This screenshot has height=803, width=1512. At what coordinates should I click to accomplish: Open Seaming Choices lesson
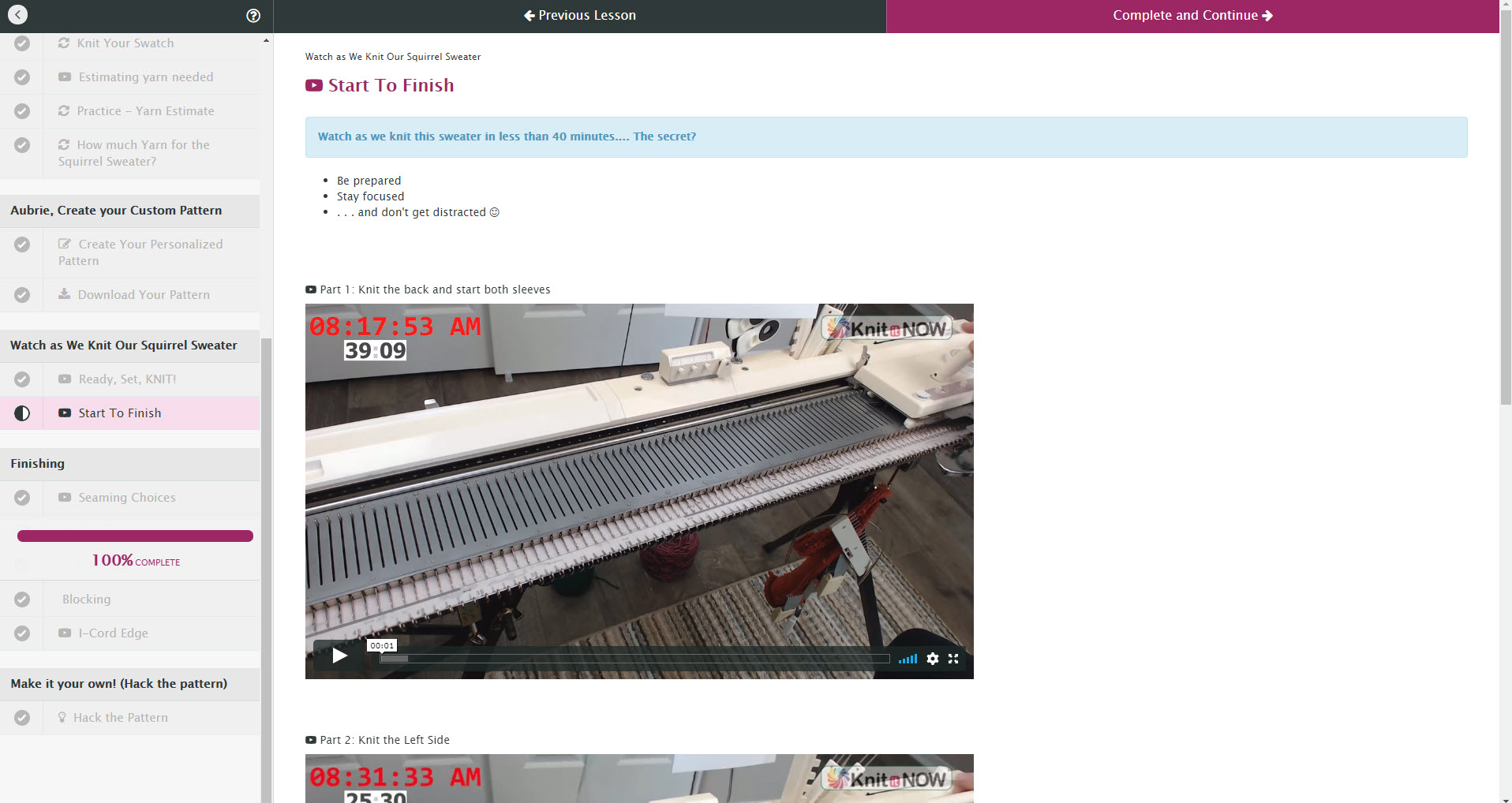tap(127, 498)
